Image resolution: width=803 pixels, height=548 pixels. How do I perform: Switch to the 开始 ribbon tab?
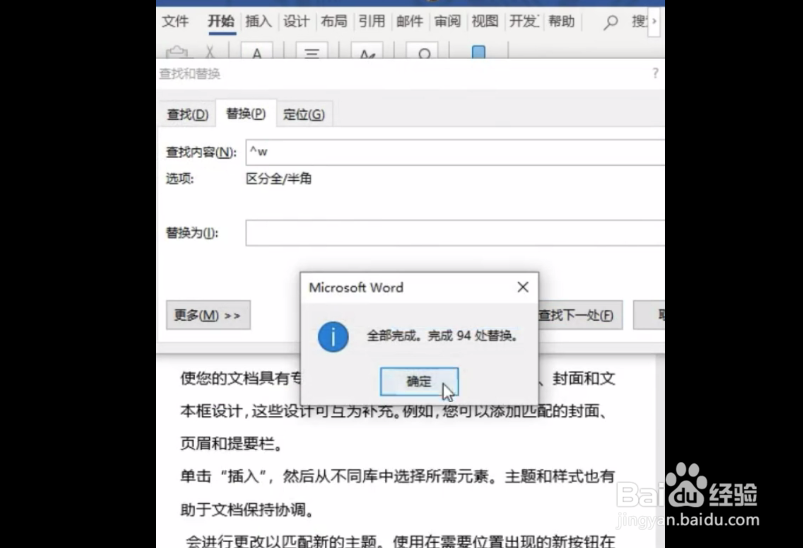point(221,22)
